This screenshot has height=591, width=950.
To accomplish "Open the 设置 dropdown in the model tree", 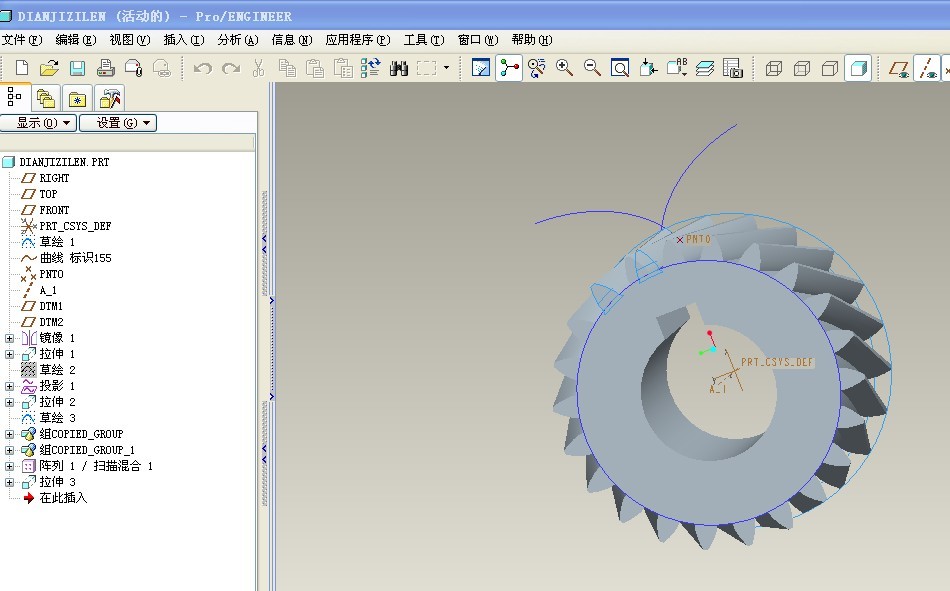I will tap(118, 123).
